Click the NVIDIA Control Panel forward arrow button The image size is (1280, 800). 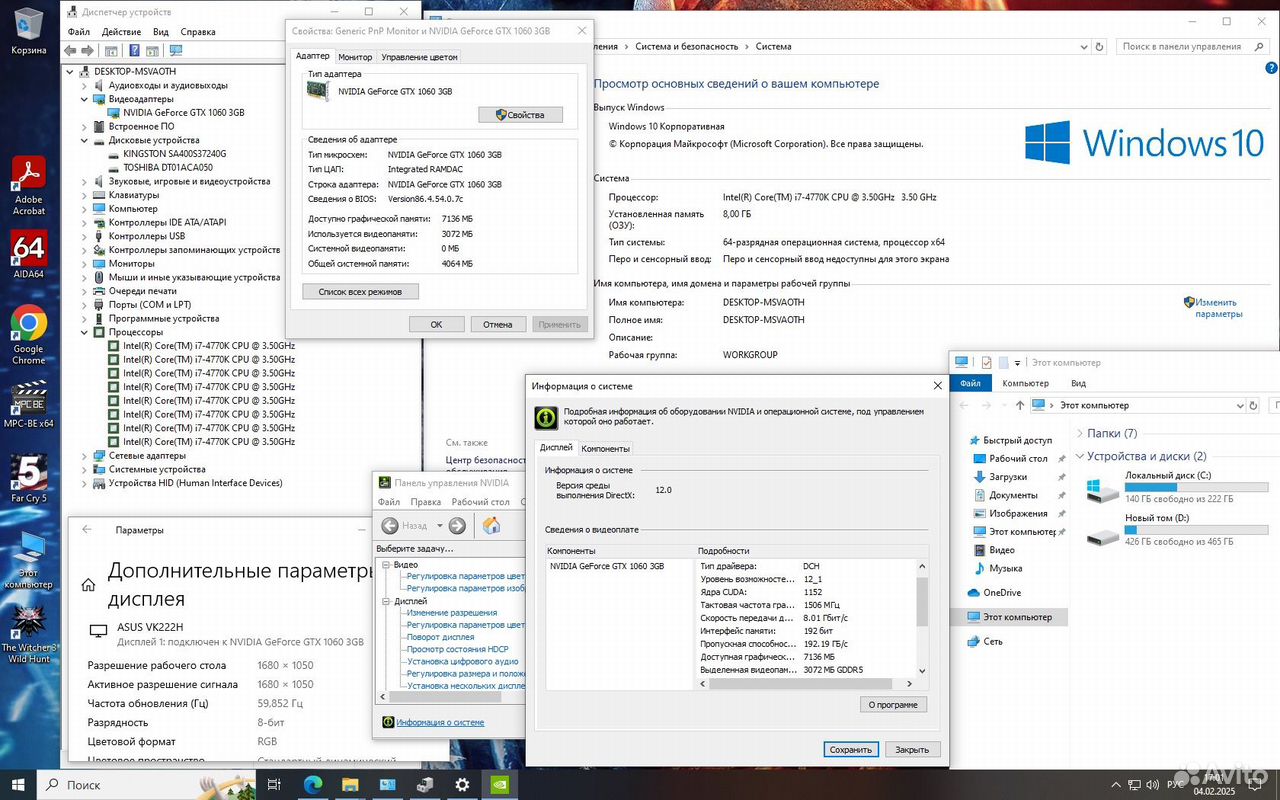(457, 525)
